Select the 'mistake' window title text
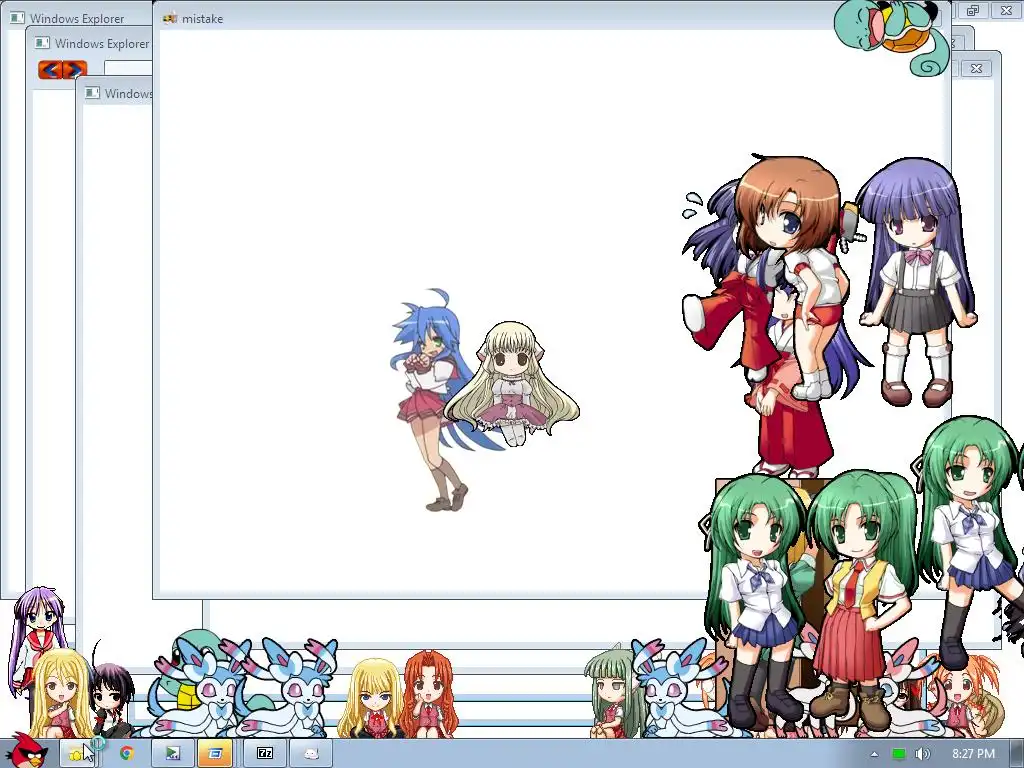This screenshot has height=768, width=1024. 202,19
